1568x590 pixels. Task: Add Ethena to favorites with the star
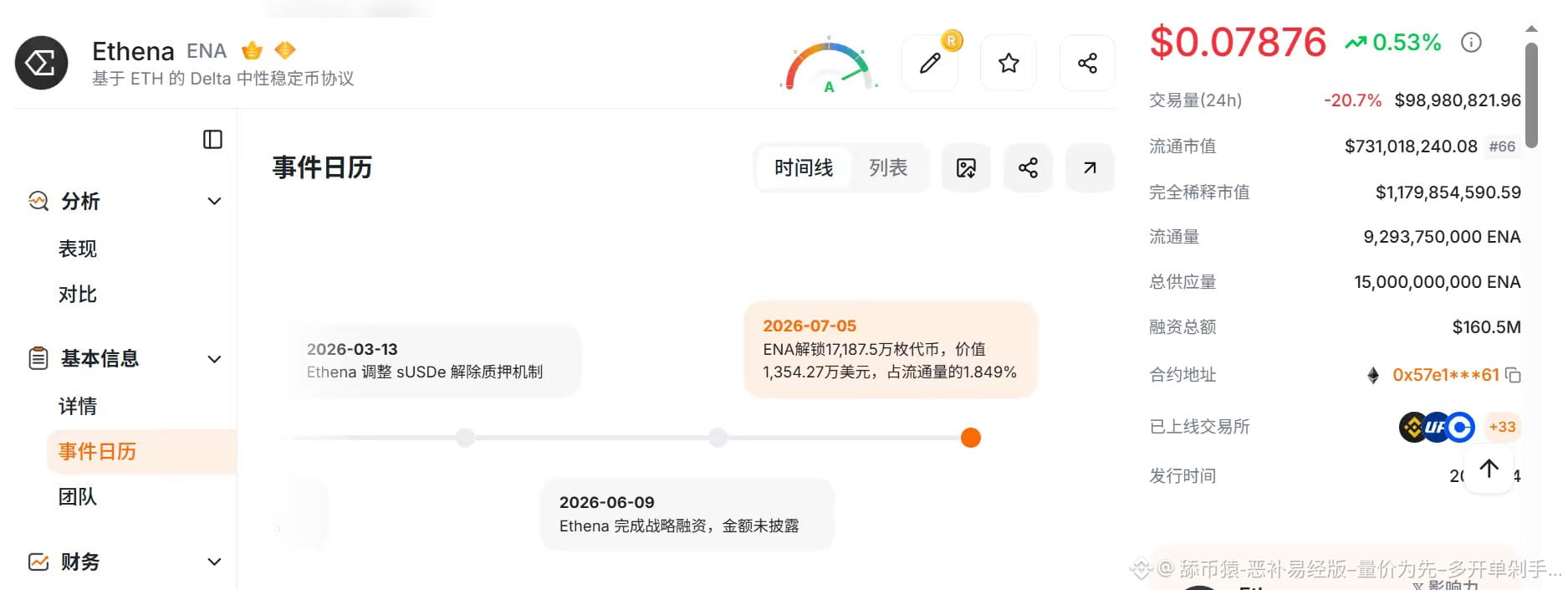[1009, 63]
